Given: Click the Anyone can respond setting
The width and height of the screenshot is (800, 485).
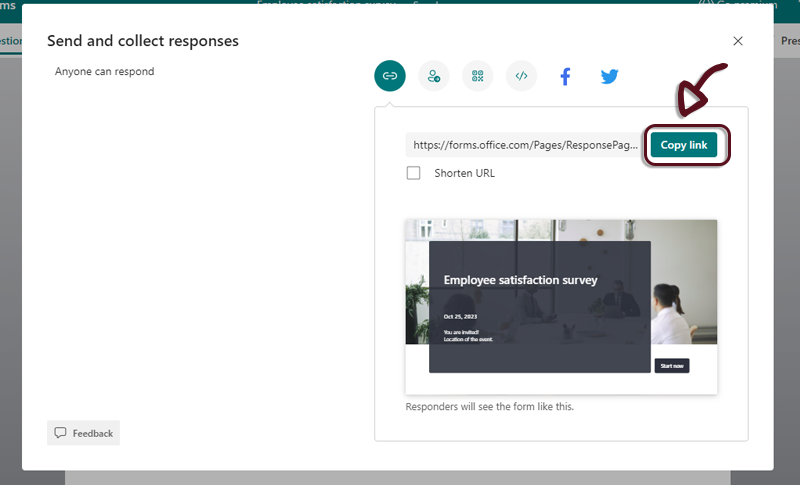Looking at the screenshot, I should pos(104,72).
